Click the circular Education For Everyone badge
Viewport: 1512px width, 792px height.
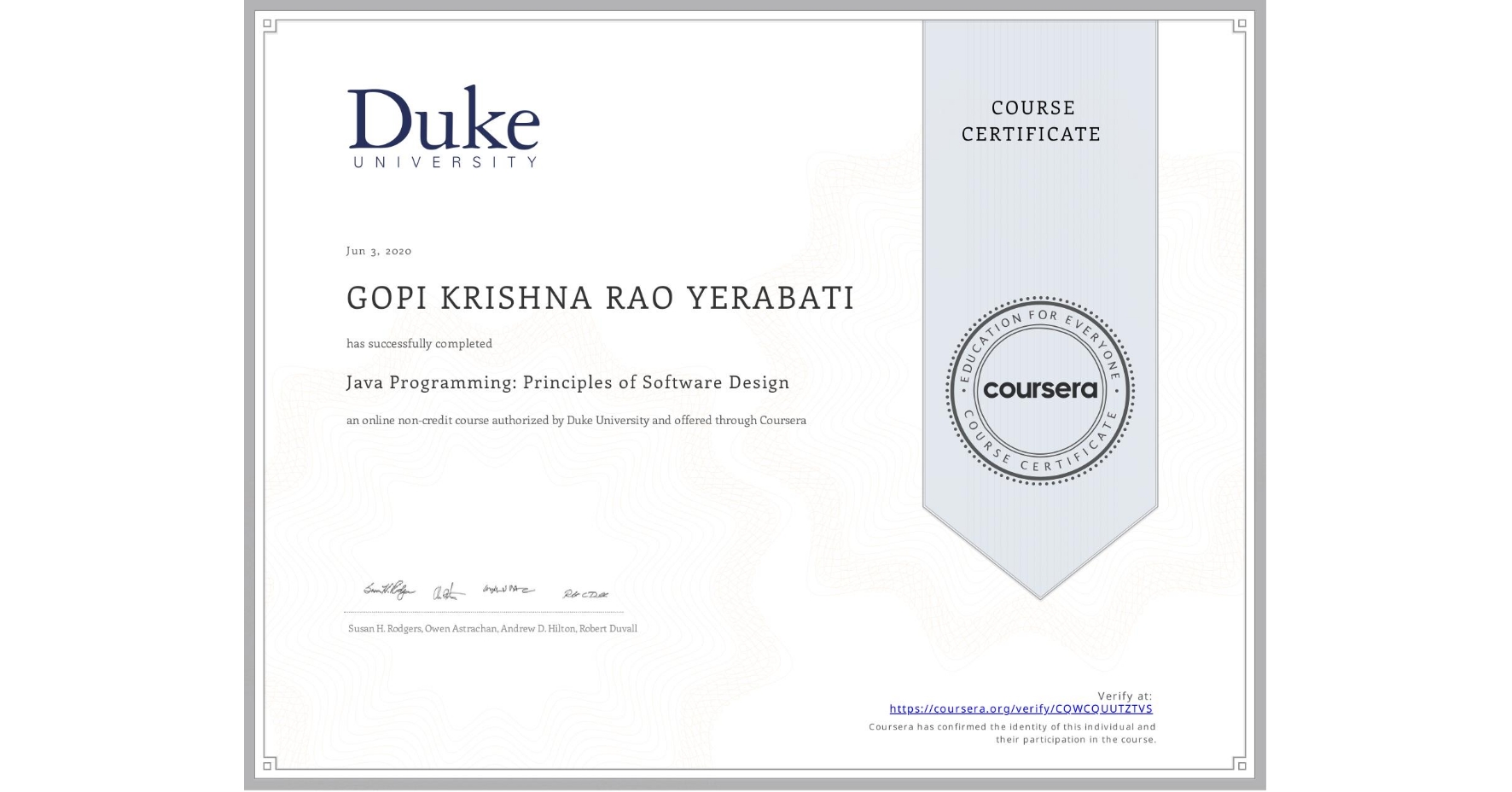1040,390
